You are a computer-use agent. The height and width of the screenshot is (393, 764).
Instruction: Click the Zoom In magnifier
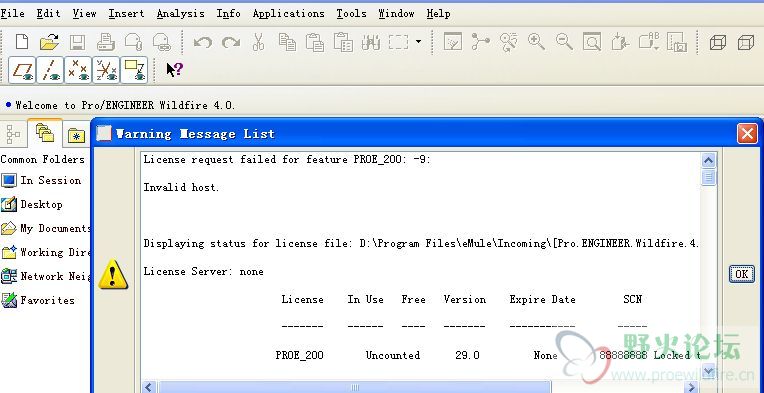pos(536,42)
